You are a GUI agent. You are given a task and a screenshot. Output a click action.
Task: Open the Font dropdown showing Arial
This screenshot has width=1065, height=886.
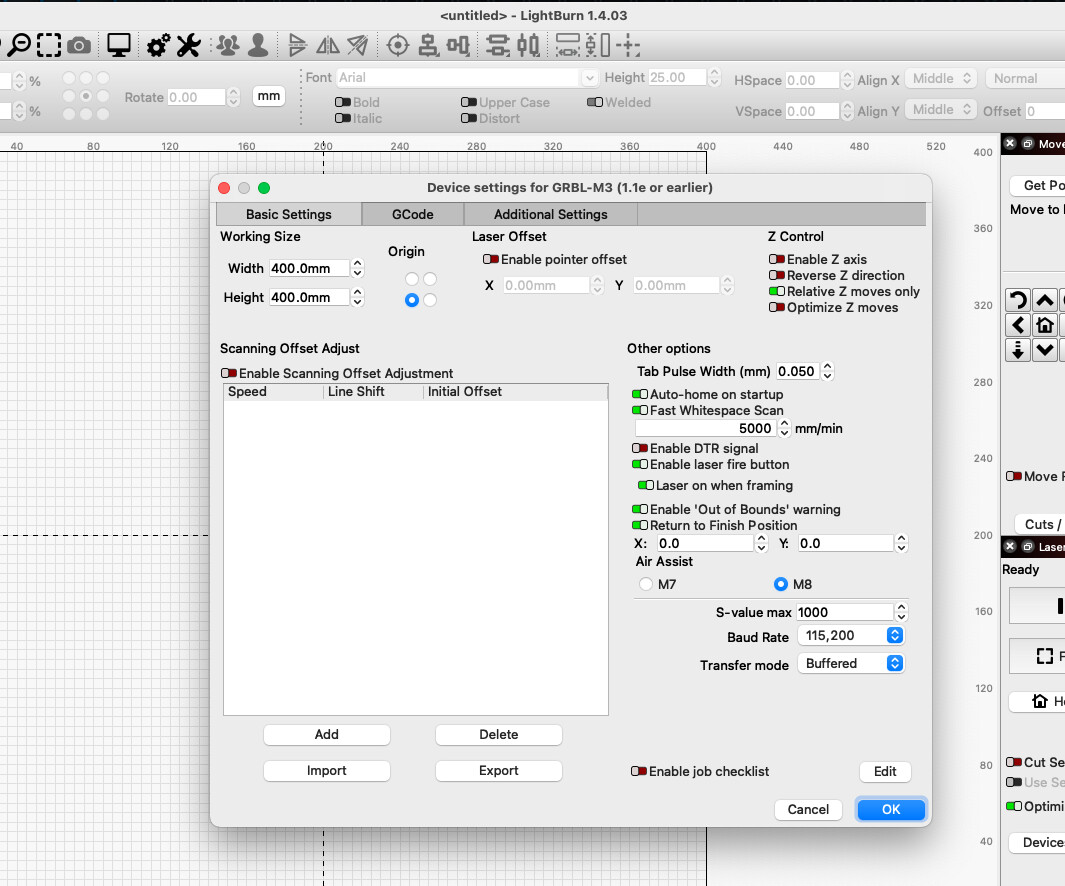click(467, 77)
